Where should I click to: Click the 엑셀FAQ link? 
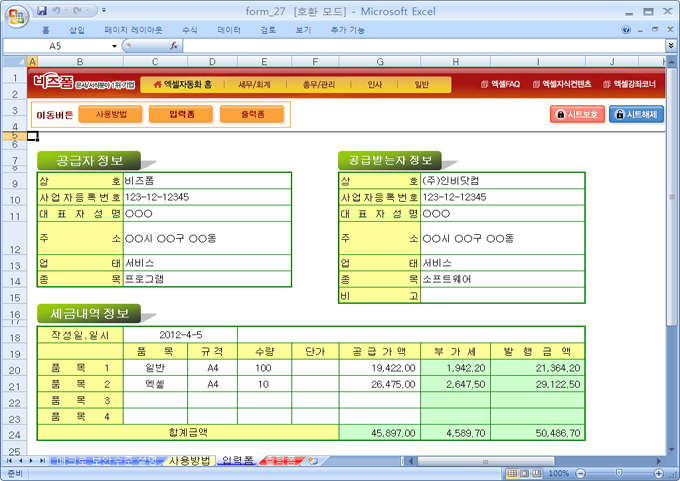pos(500,85)
